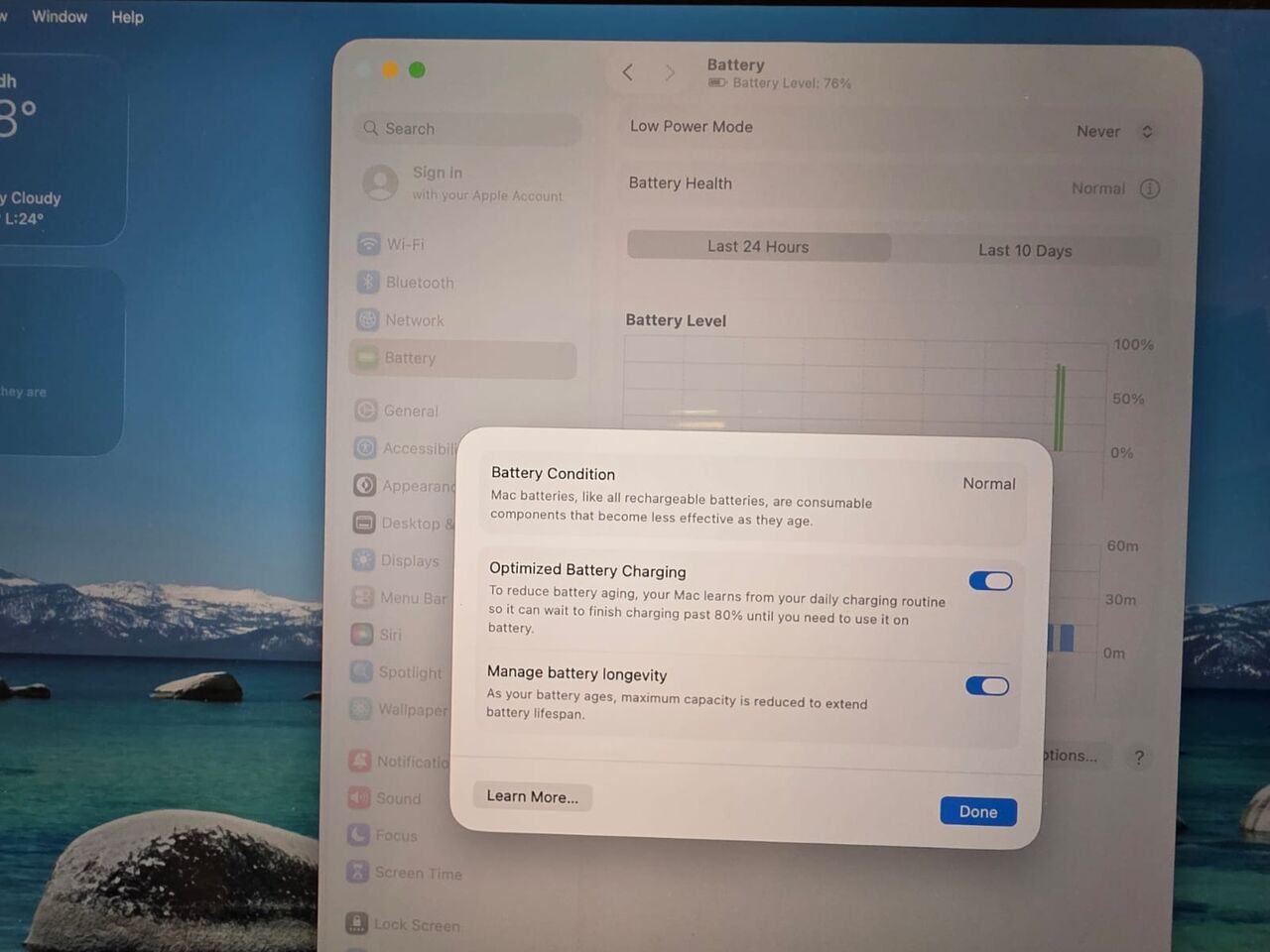Viewport: 1270px width, 952px height.
Task: Go forward with the right chevron
Action: coord(670,72)
